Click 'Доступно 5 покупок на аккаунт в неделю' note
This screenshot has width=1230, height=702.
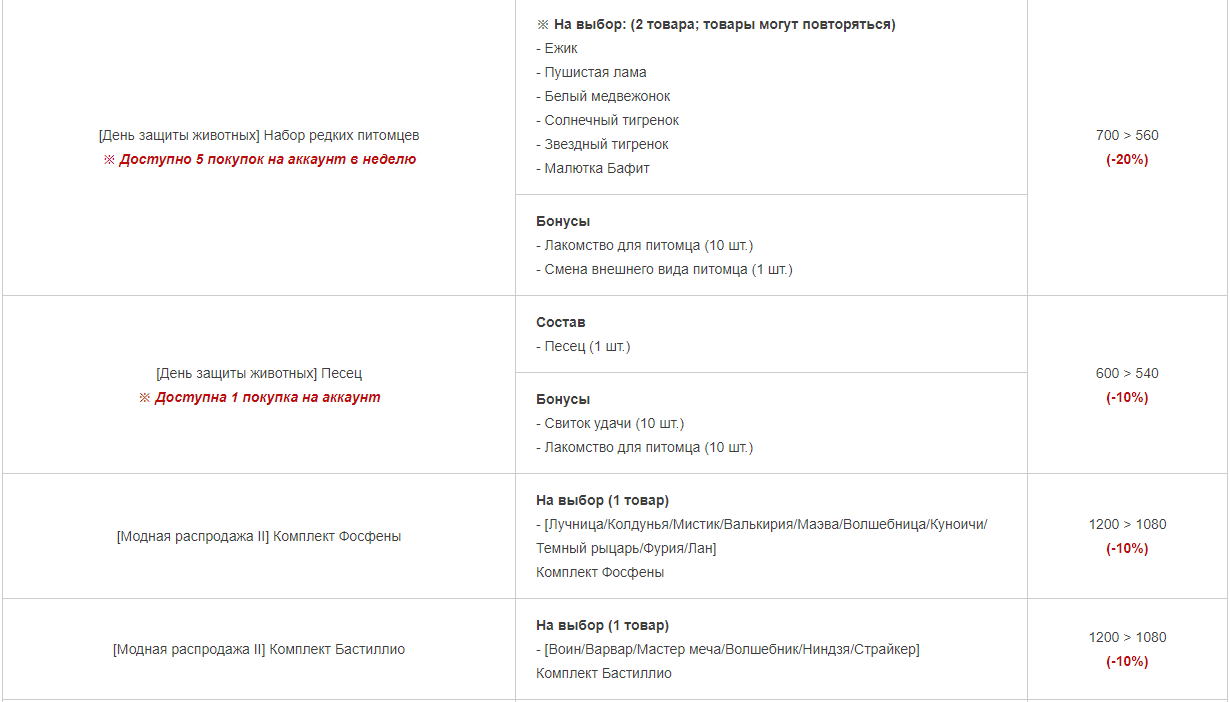(x=260, y=159)
